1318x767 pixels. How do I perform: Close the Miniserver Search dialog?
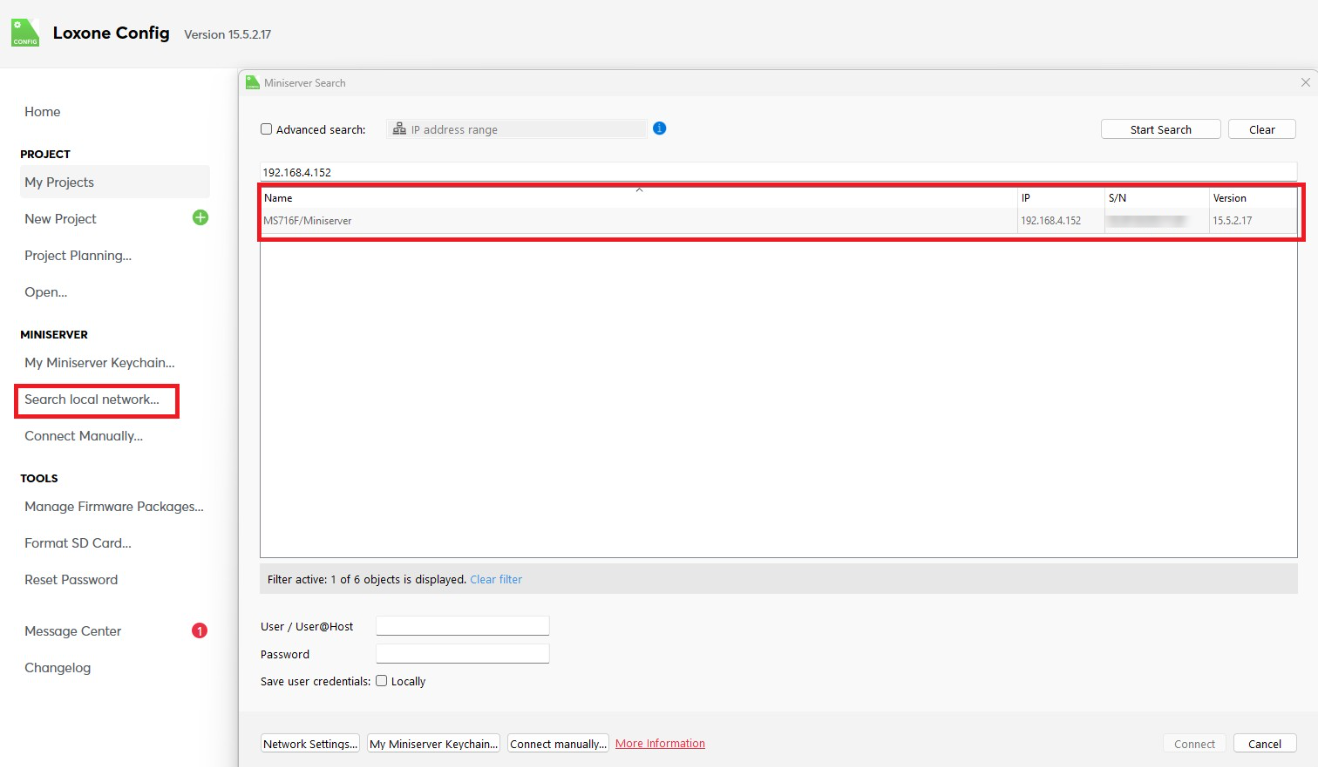tap(1305, 83)
